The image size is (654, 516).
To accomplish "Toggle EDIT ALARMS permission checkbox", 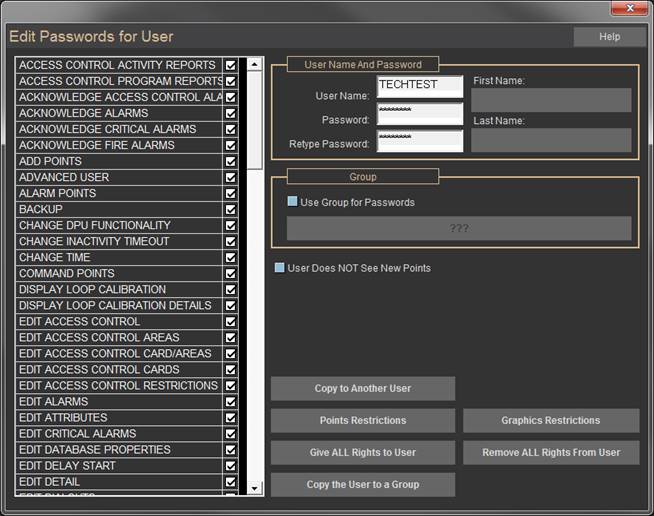I will tap(231, 401).
